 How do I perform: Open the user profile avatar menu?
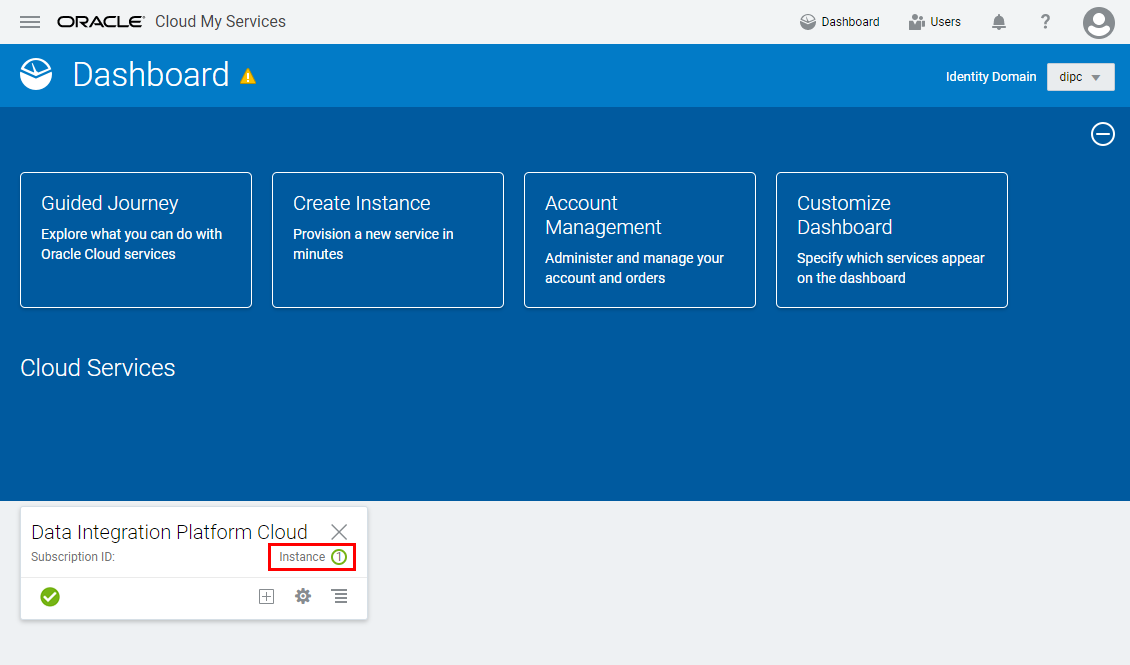1098,22
